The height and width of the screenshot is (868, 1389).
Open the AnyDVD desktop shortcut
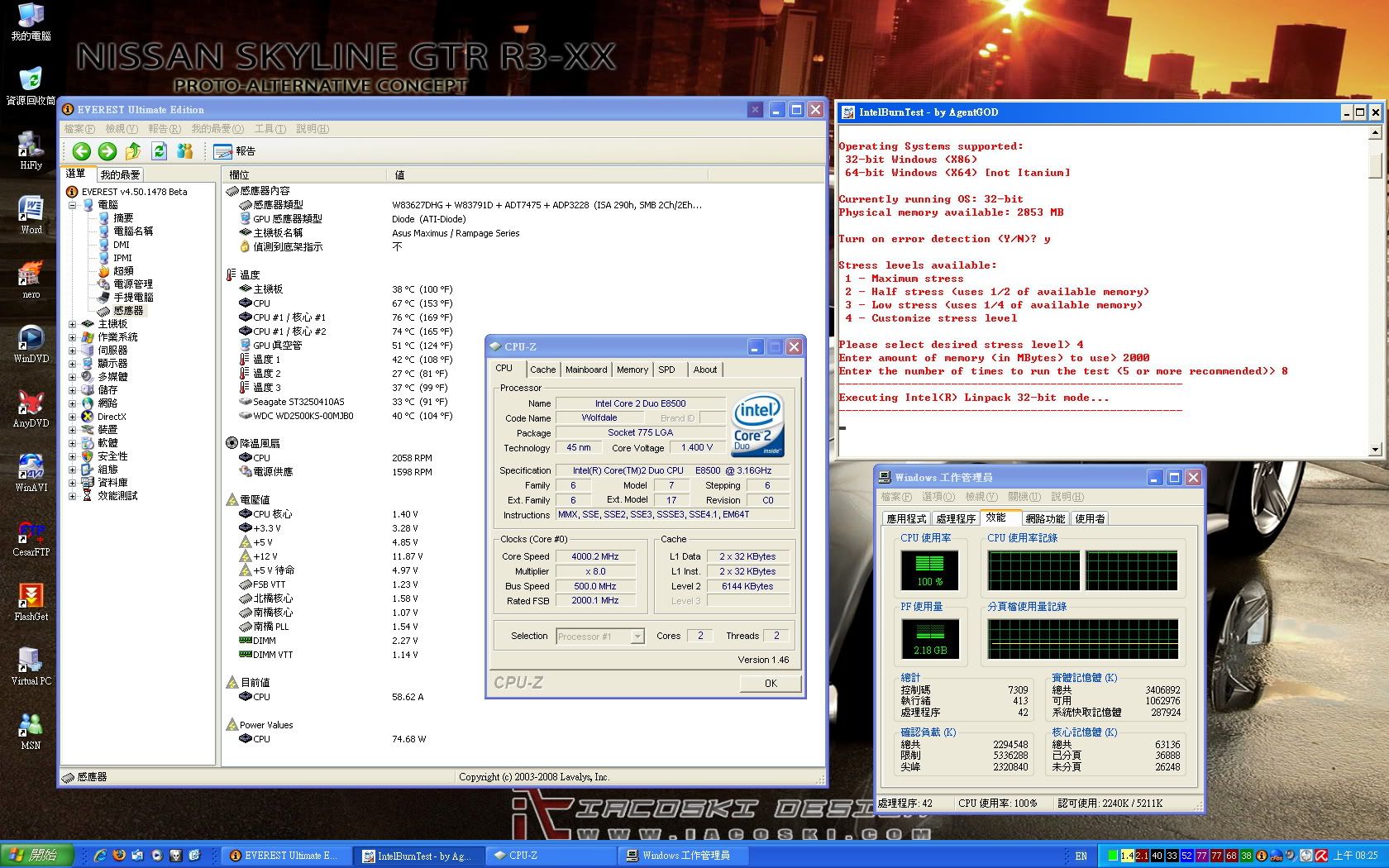tap(31, 408)
